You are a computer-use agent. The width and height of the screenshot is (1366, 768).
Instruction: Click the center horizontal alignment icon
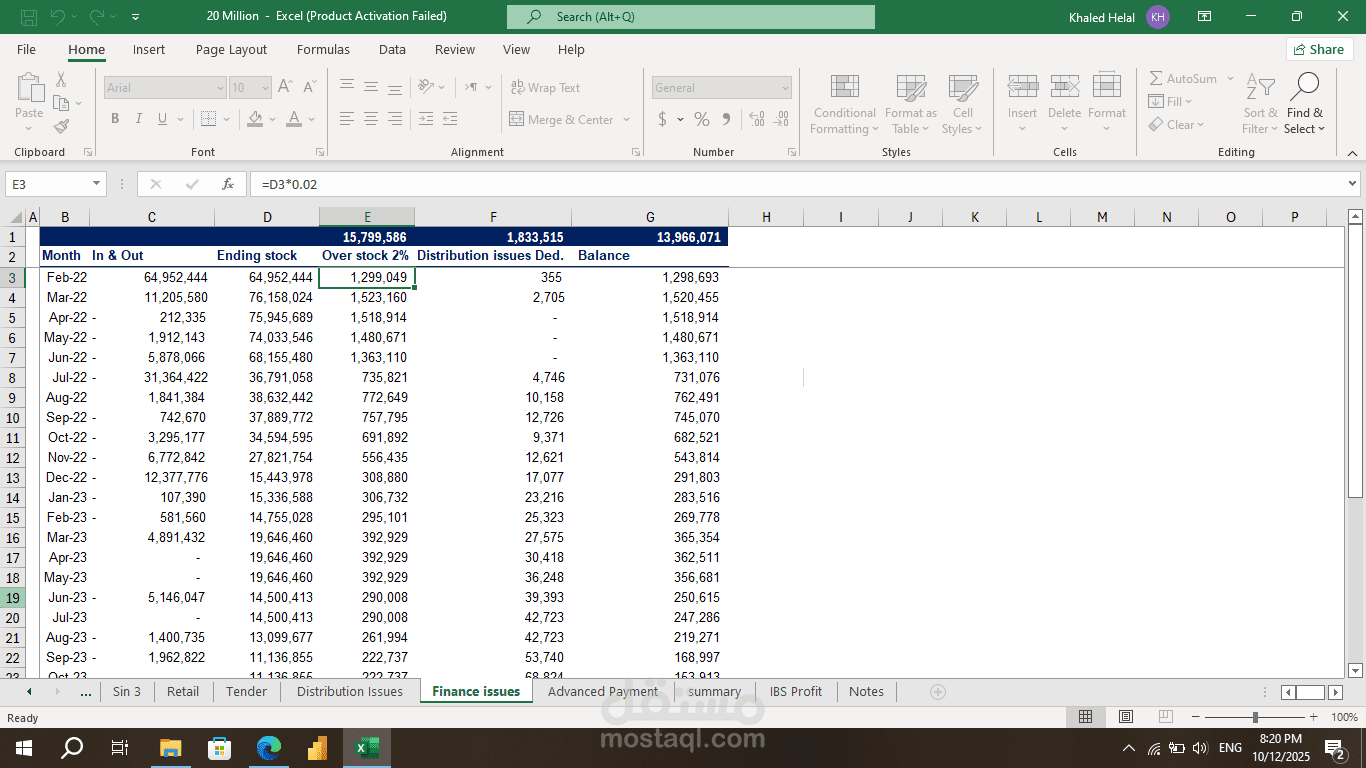(371, 119)
